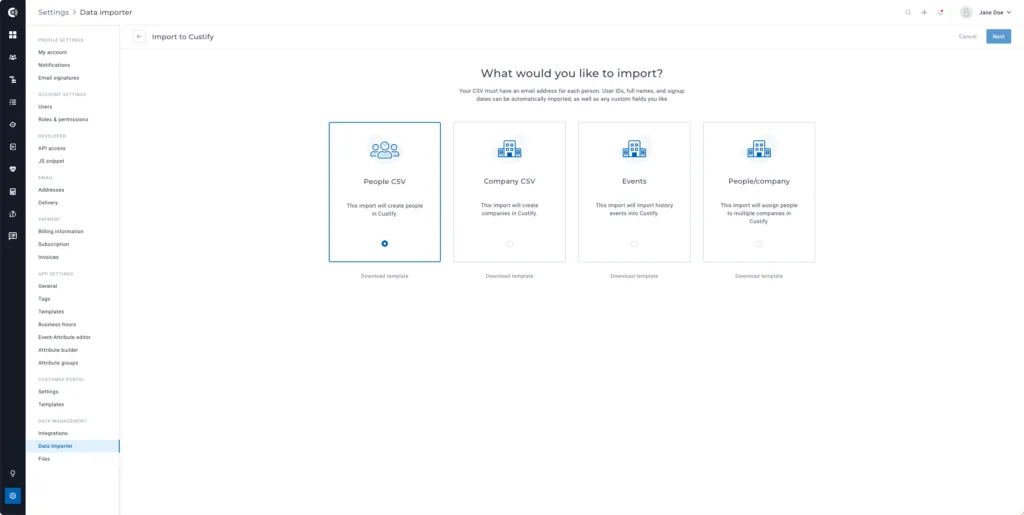Select the Events import card

tap(634, 192)
